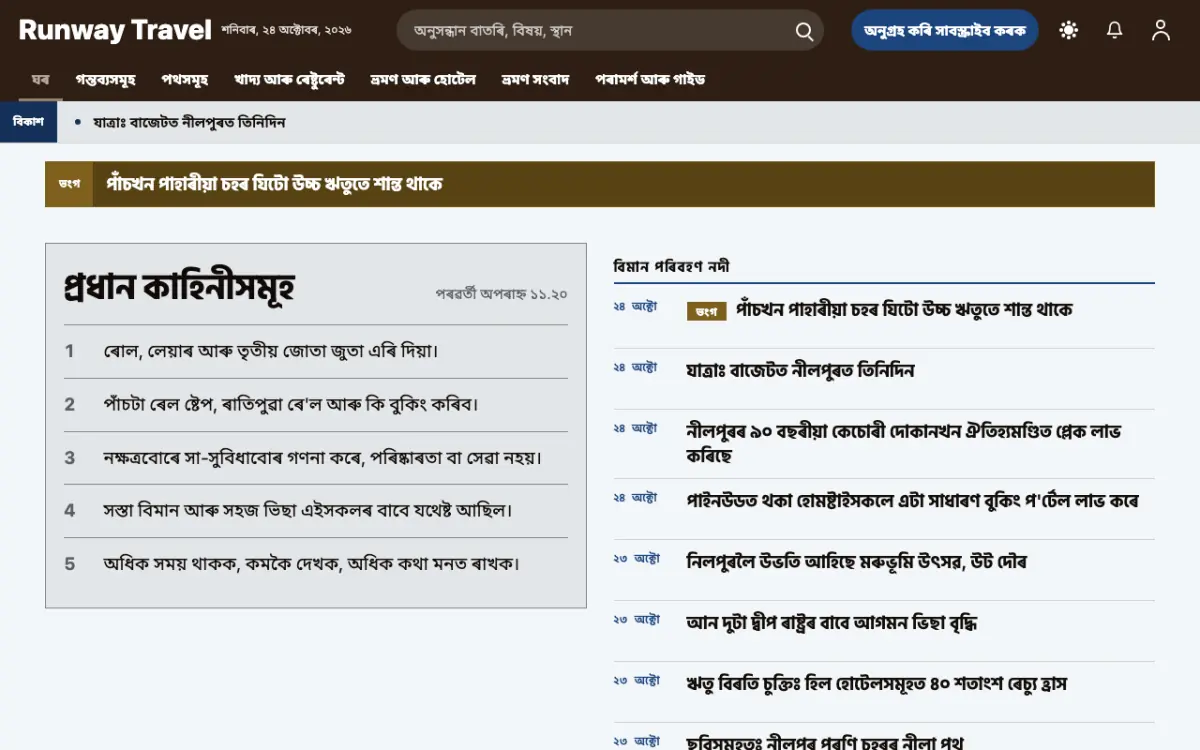This screenshot has height=750, width=1200.
Task: Open the খাদ্য আৰু ৰেষ্টুৰেন্ট menu item
Action: [290, 79]
